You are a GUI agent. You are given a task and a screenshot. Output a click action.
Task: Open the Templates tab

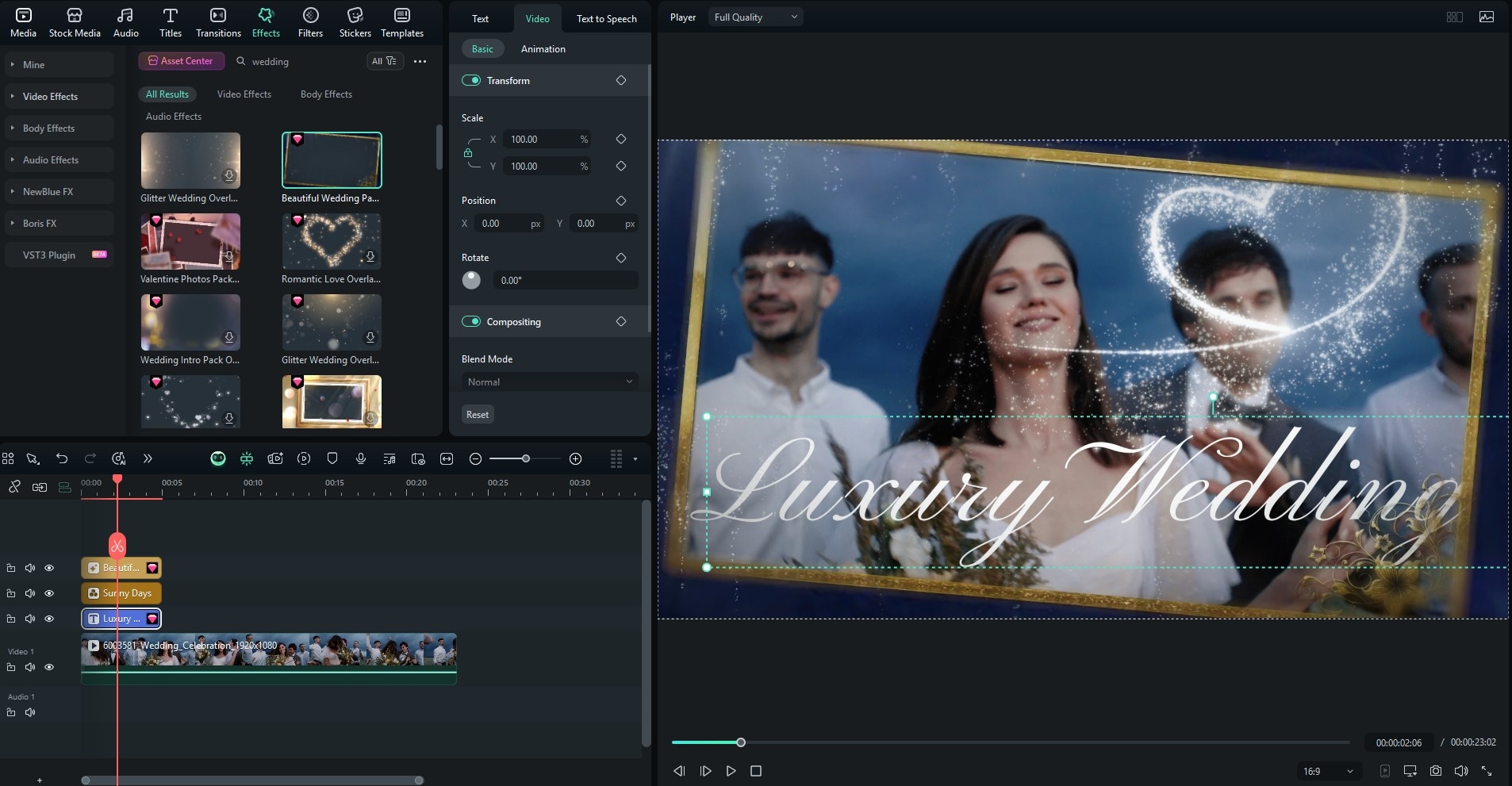coord(402,23)
